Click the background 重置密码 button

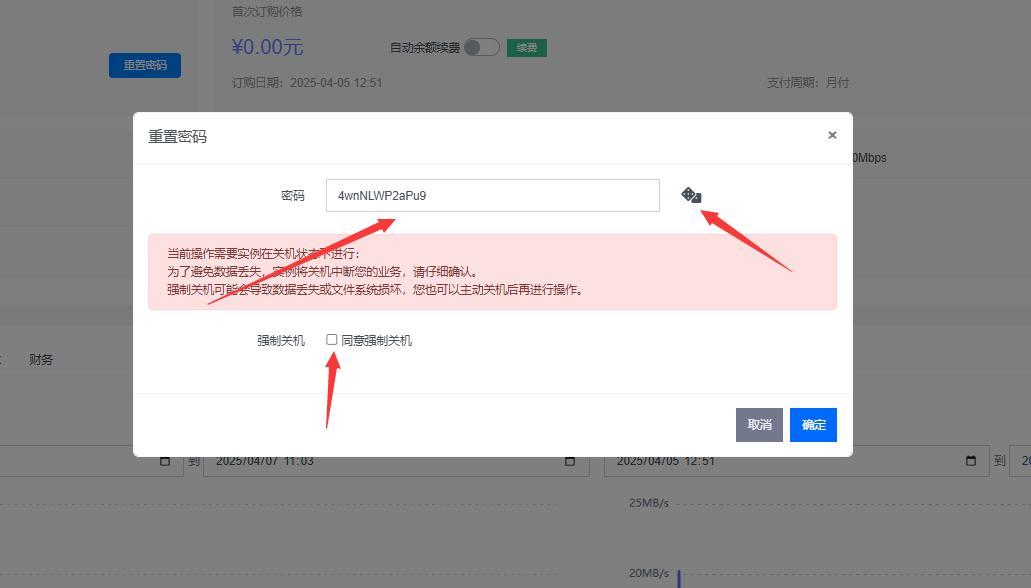(145, 65)
